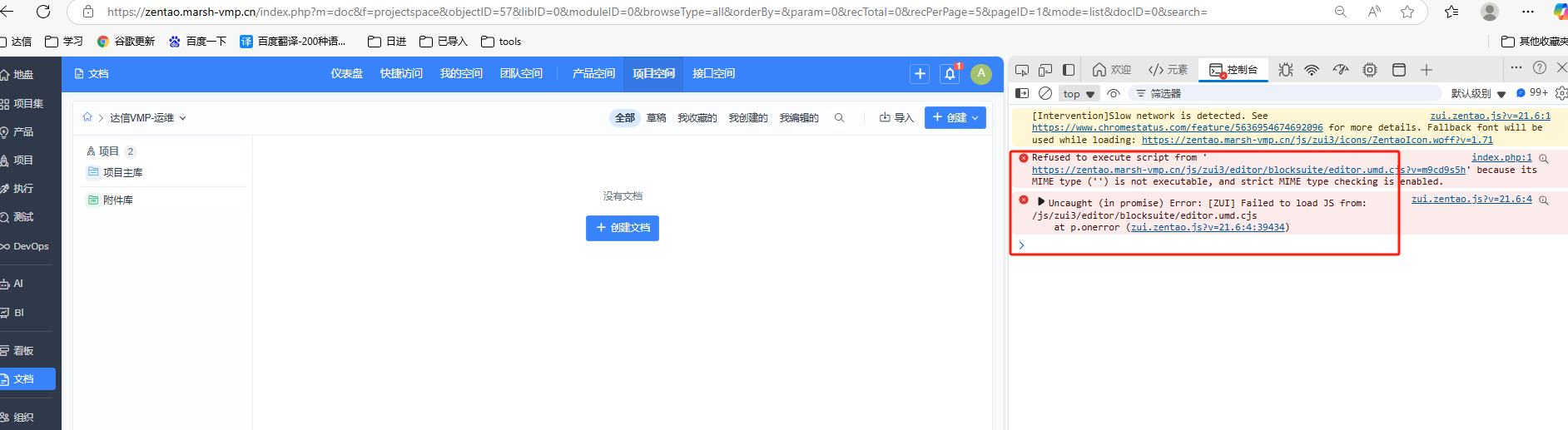
Task: Toggle console sidebar panel
Action: pyautogui.click(x=1022, y=93)
